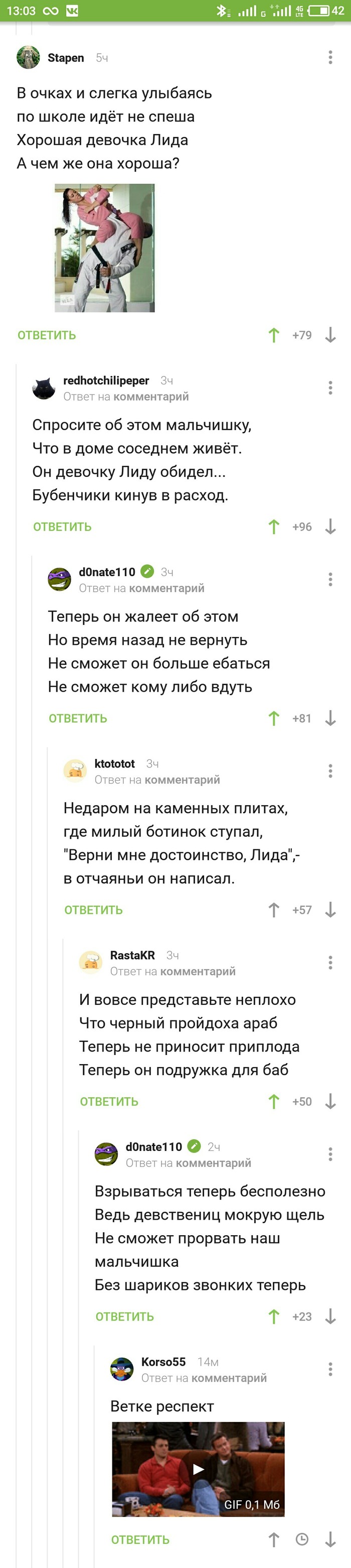Open overflow menu on RastaKR's comment
The image size is (351, 1568).
coord(330,958)
